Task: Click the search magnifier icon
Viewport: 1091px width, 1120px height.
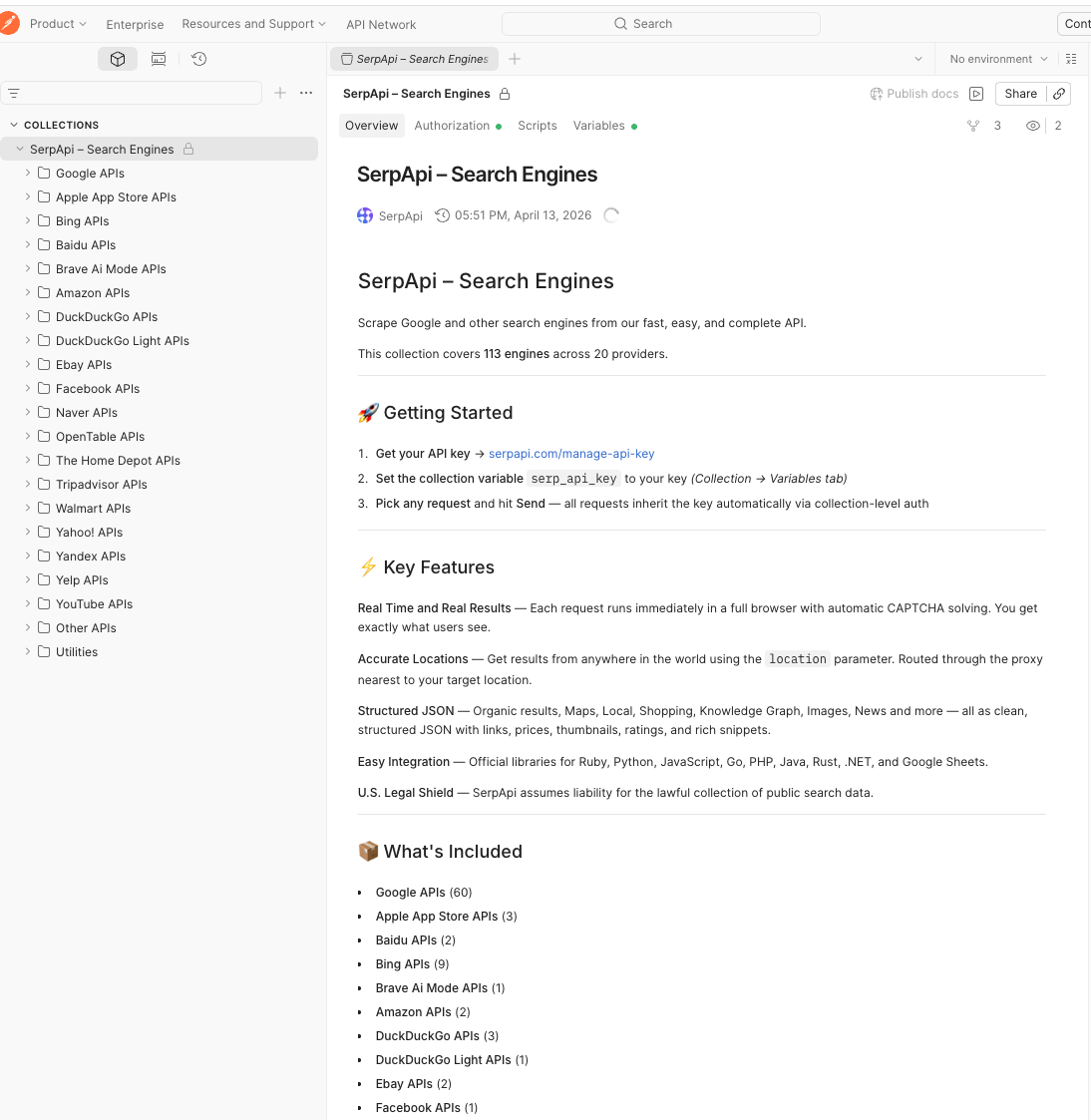Action: 620,24
